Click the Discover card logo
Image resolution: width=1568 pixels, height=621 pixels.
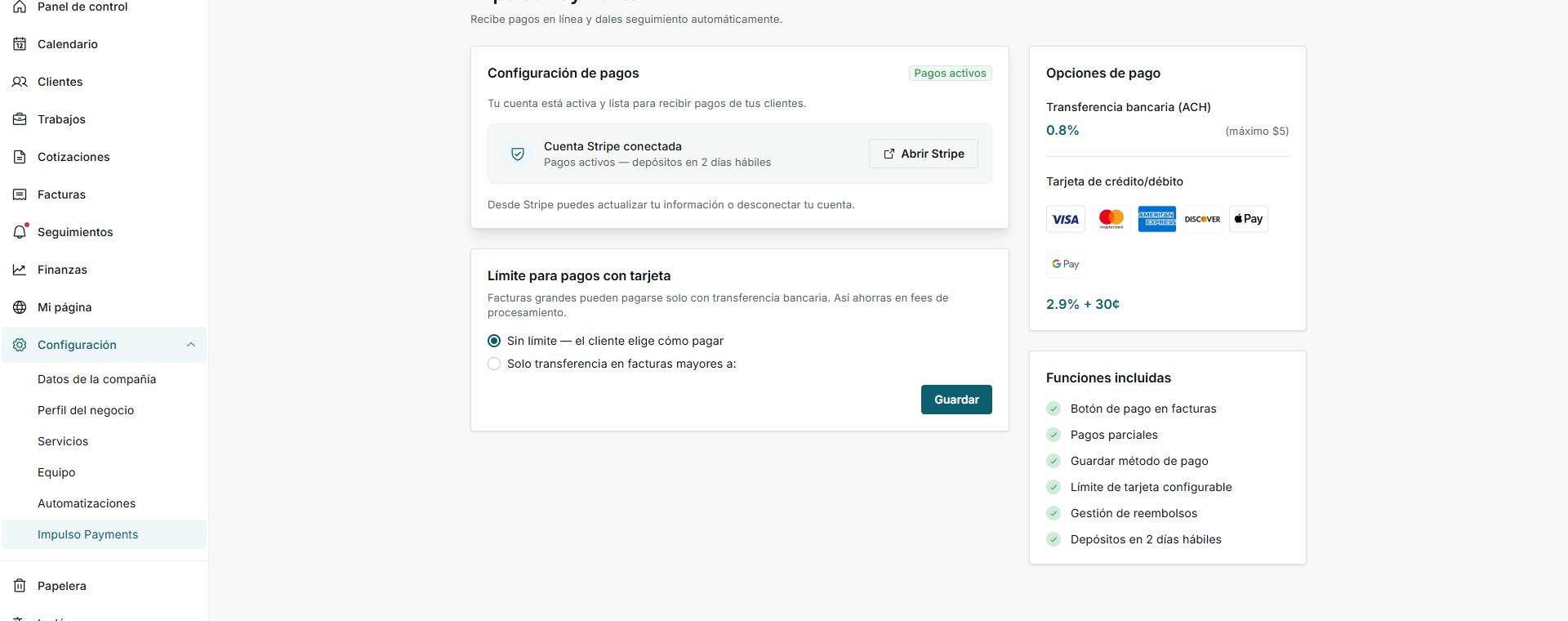pos(1203,219)
